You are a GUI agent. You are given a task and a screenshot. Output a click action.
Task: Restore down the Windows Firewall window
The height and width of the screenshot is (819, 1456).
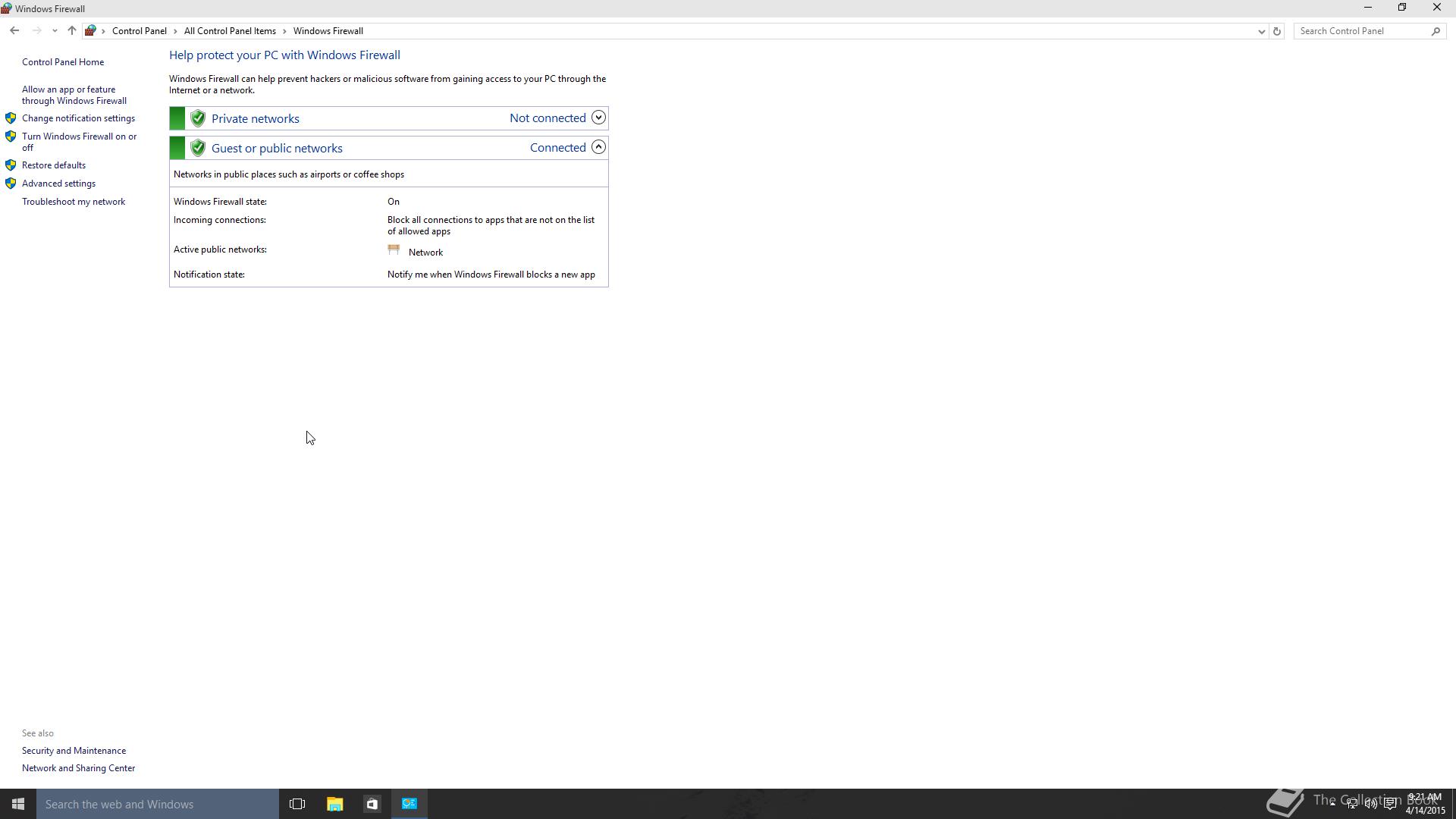coord(1402,8)
